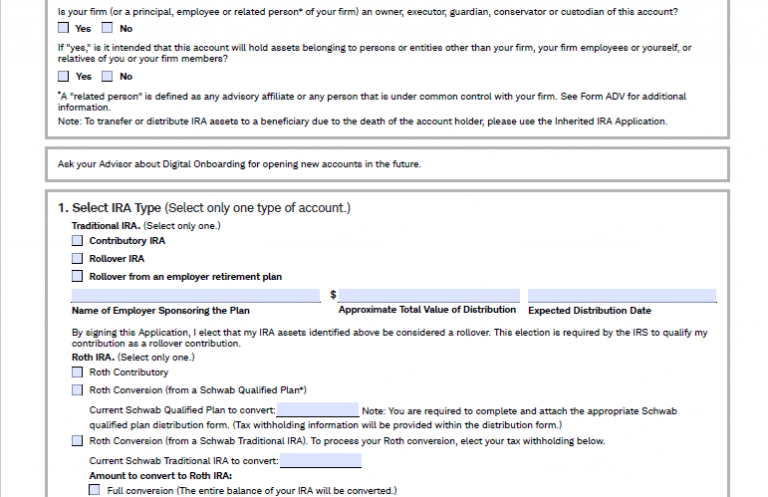Check No for holding assets of other persons

(108, 76)
